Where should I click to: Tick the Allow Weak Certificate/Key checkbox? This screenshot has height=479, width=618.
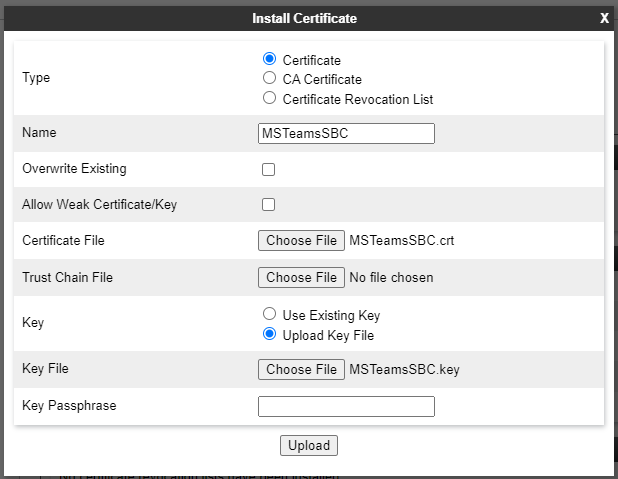pos(268,205)
